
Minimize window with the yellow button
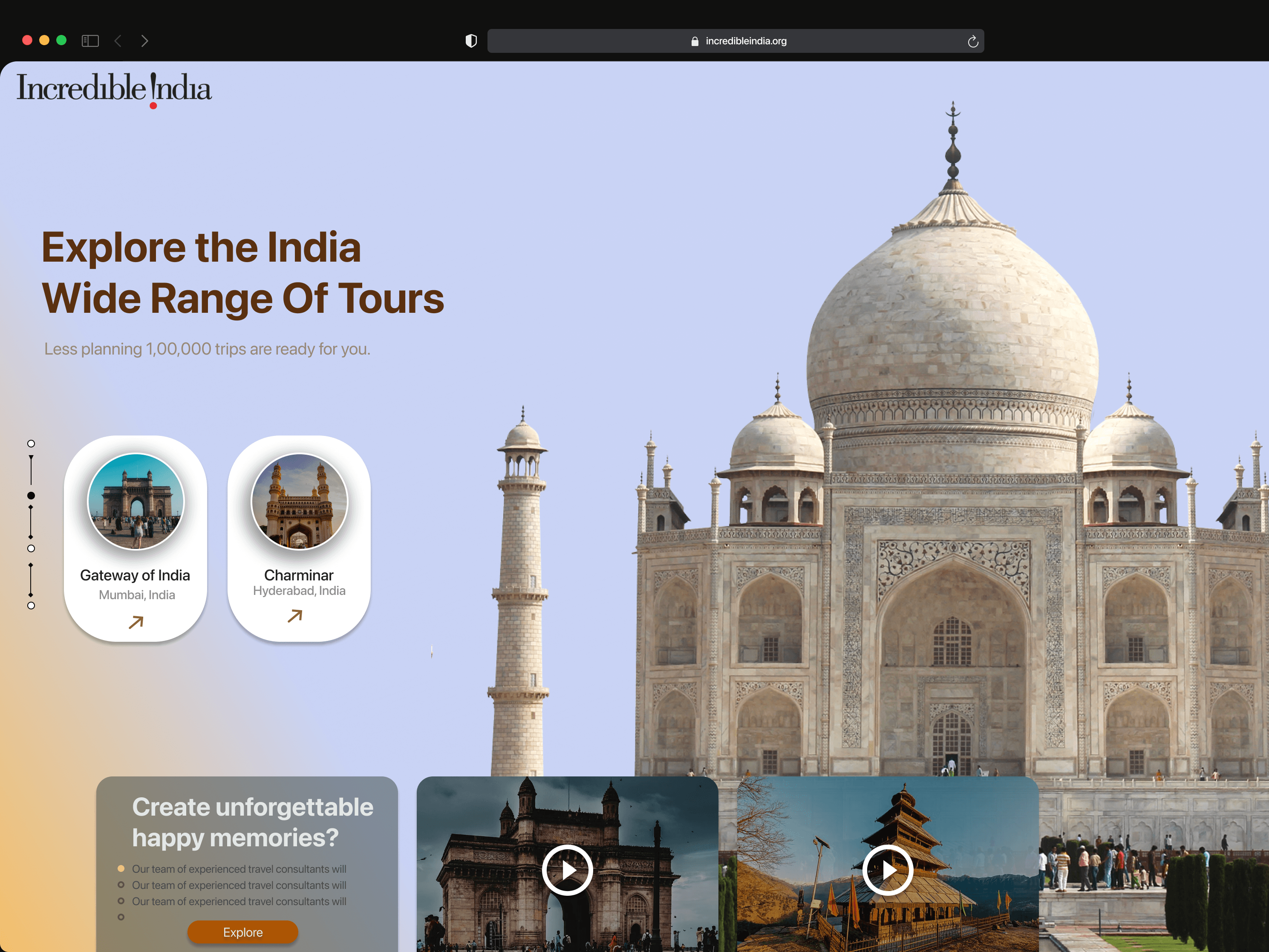point(44,40)
